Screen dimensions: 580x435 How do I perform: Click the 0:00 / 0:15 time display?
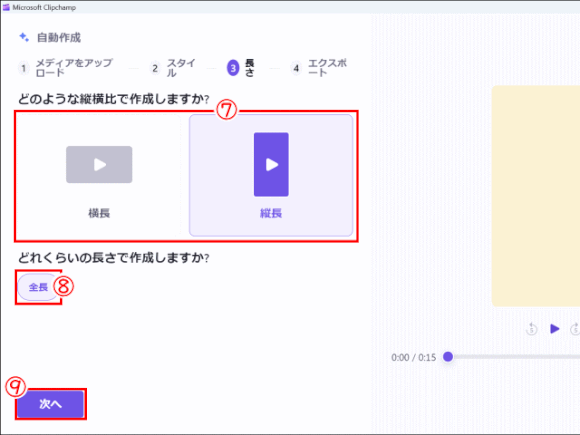pos(414,357)
